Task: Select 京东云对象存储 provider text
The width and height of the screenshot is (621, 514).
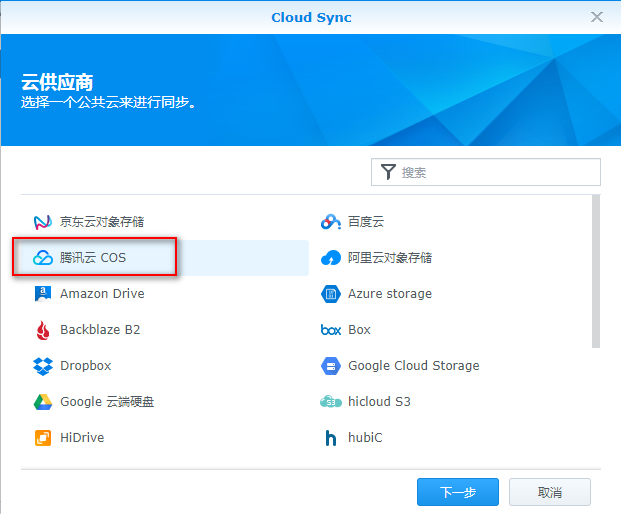Action: tap(102, 222)
